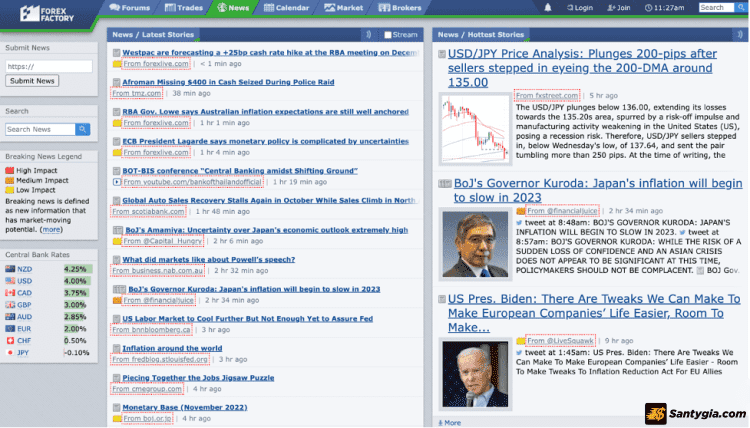Click the 11:27am clock display

point(664,8)
